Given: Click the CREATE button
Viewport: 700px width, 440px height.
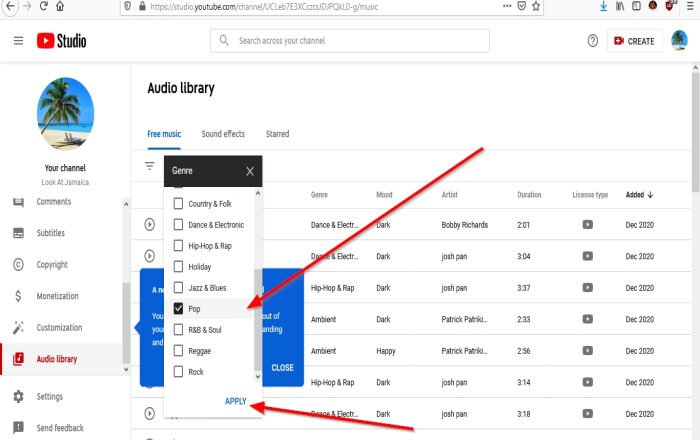Looking at the screenshot, I should click(634, 41).
